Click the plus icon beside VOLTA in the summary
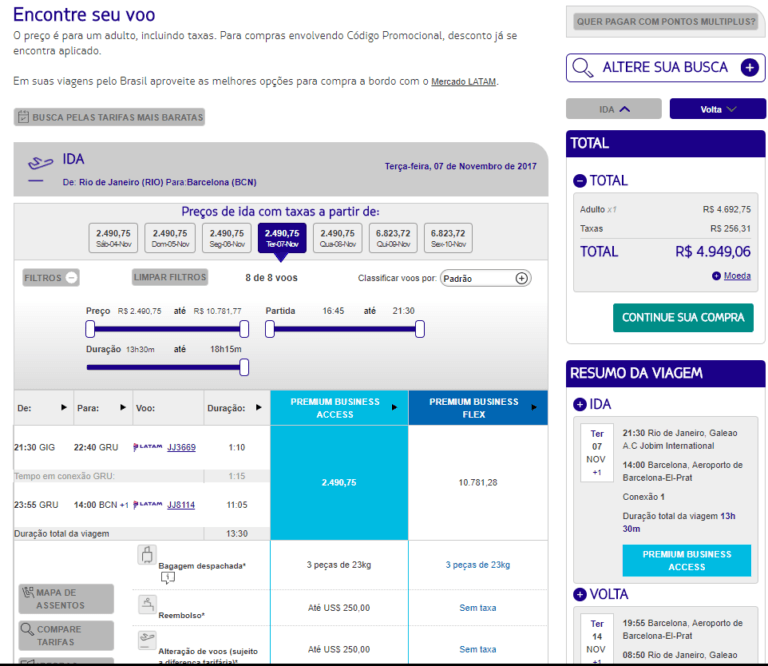 [580, 594]
